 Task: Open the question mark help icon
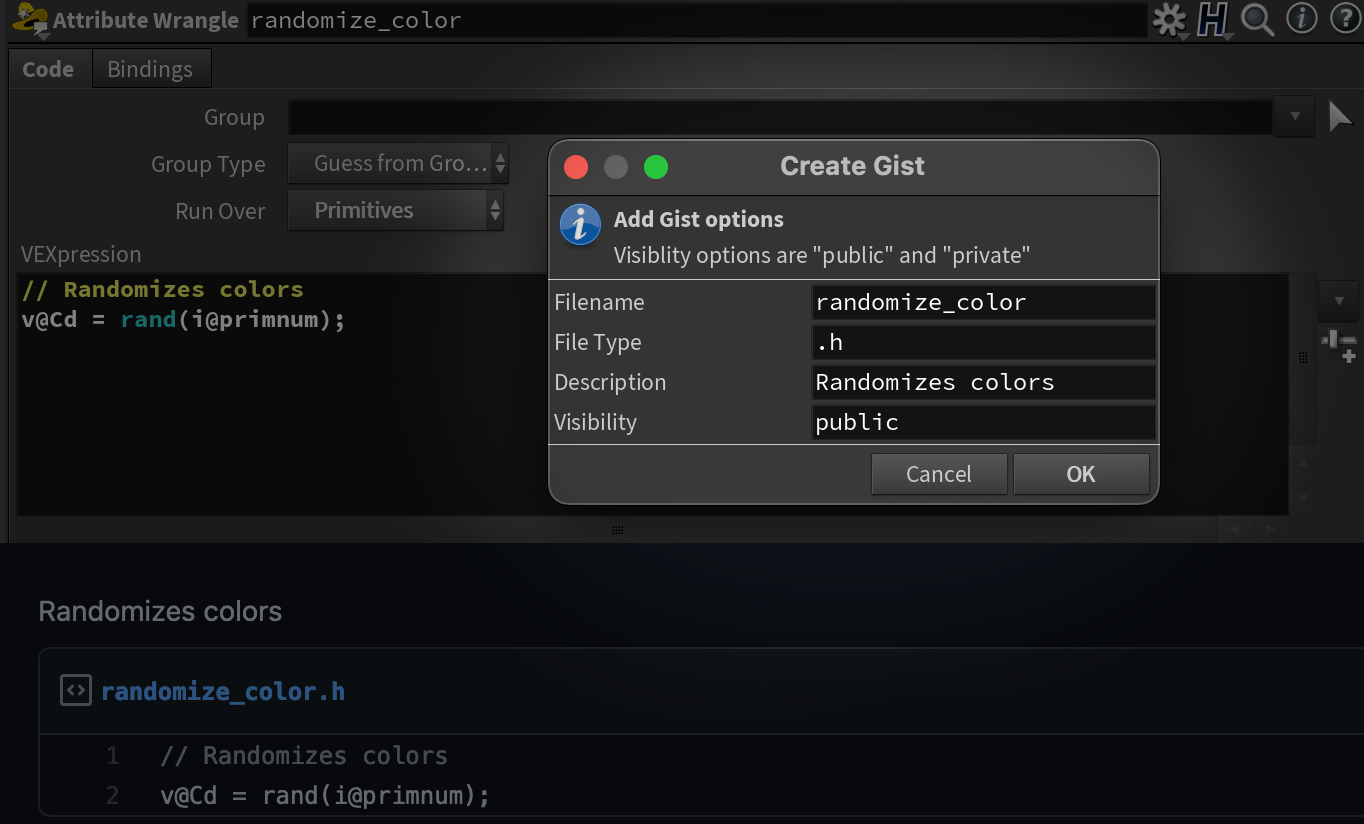click(1345, 19)
